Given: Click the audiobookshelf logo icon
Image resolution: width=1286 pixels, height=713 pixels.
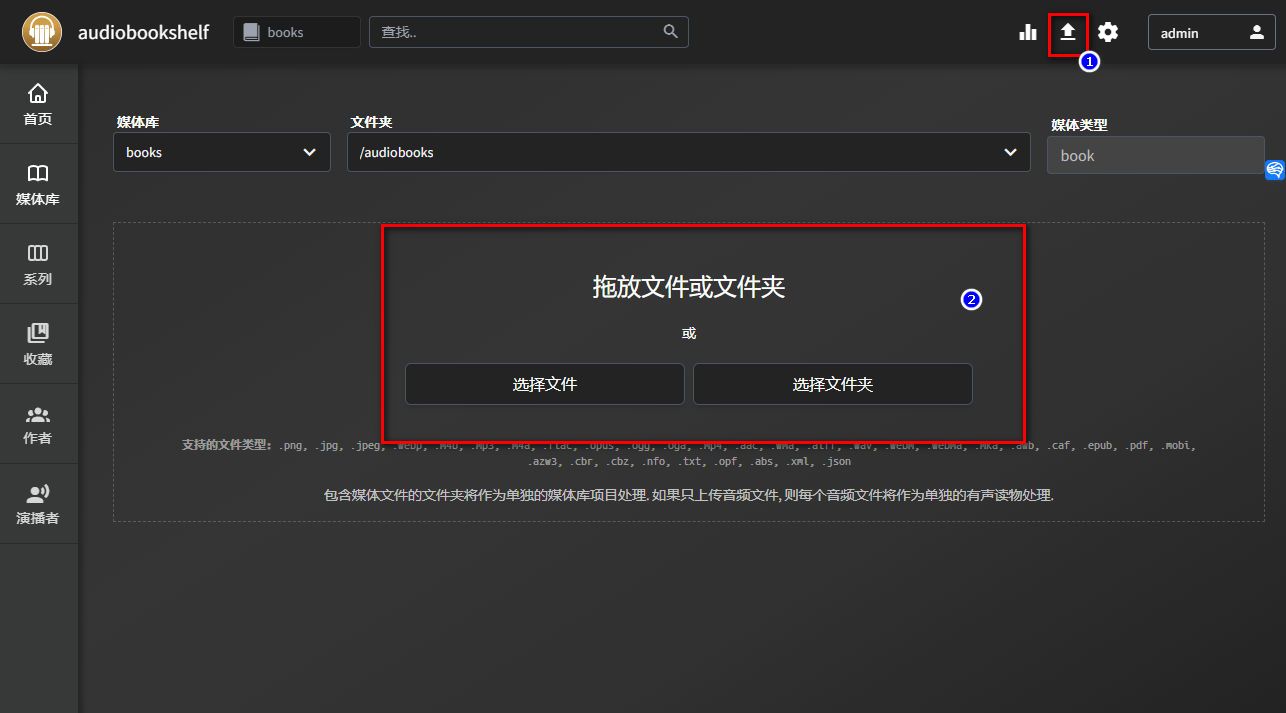Looking at the screenshot, I should point(41,32).
